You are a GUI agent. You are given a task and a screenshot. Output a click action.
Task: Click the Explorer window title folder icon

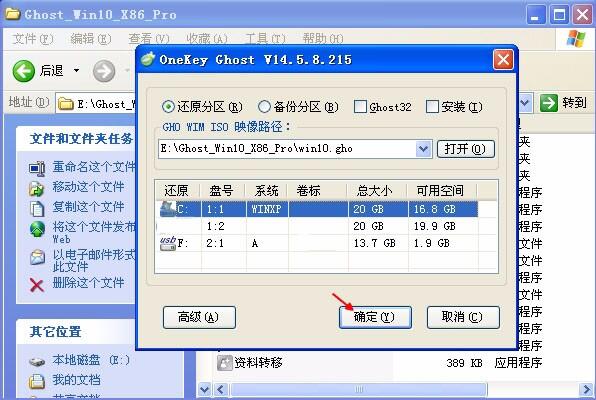[13, 14]
